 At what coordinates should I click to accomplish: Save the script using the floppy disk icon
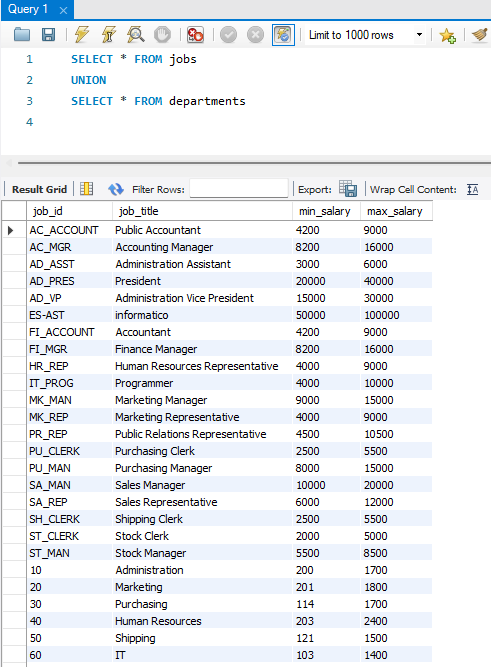click(x=48, y=34)
